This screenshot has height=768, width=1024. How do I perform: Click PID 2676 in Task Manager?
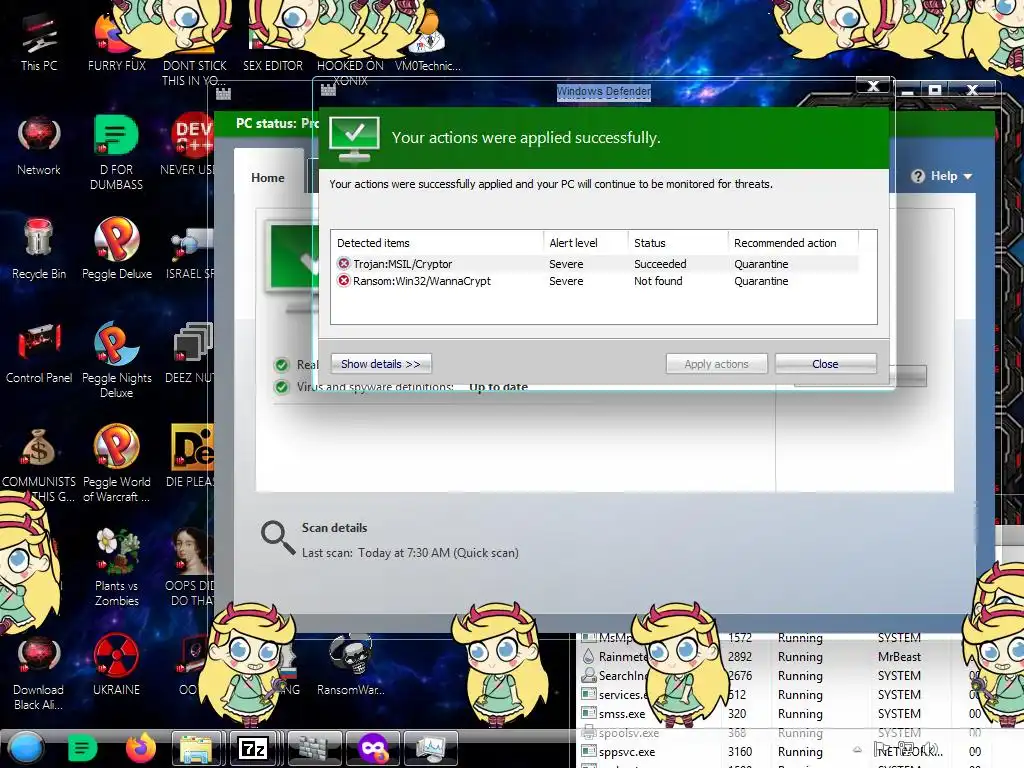click(x=740, y=676)
